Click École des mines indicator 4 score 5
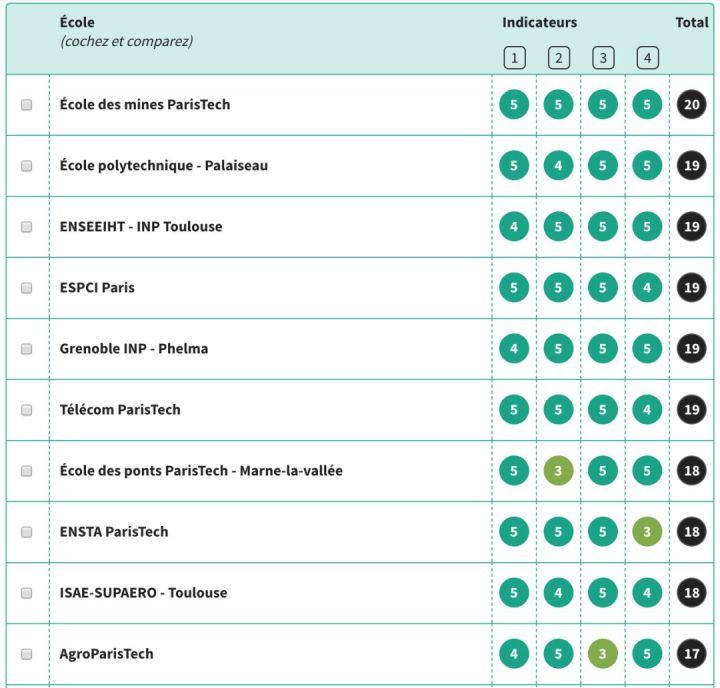This screenshot has height=688, width=720. [647, 105]
